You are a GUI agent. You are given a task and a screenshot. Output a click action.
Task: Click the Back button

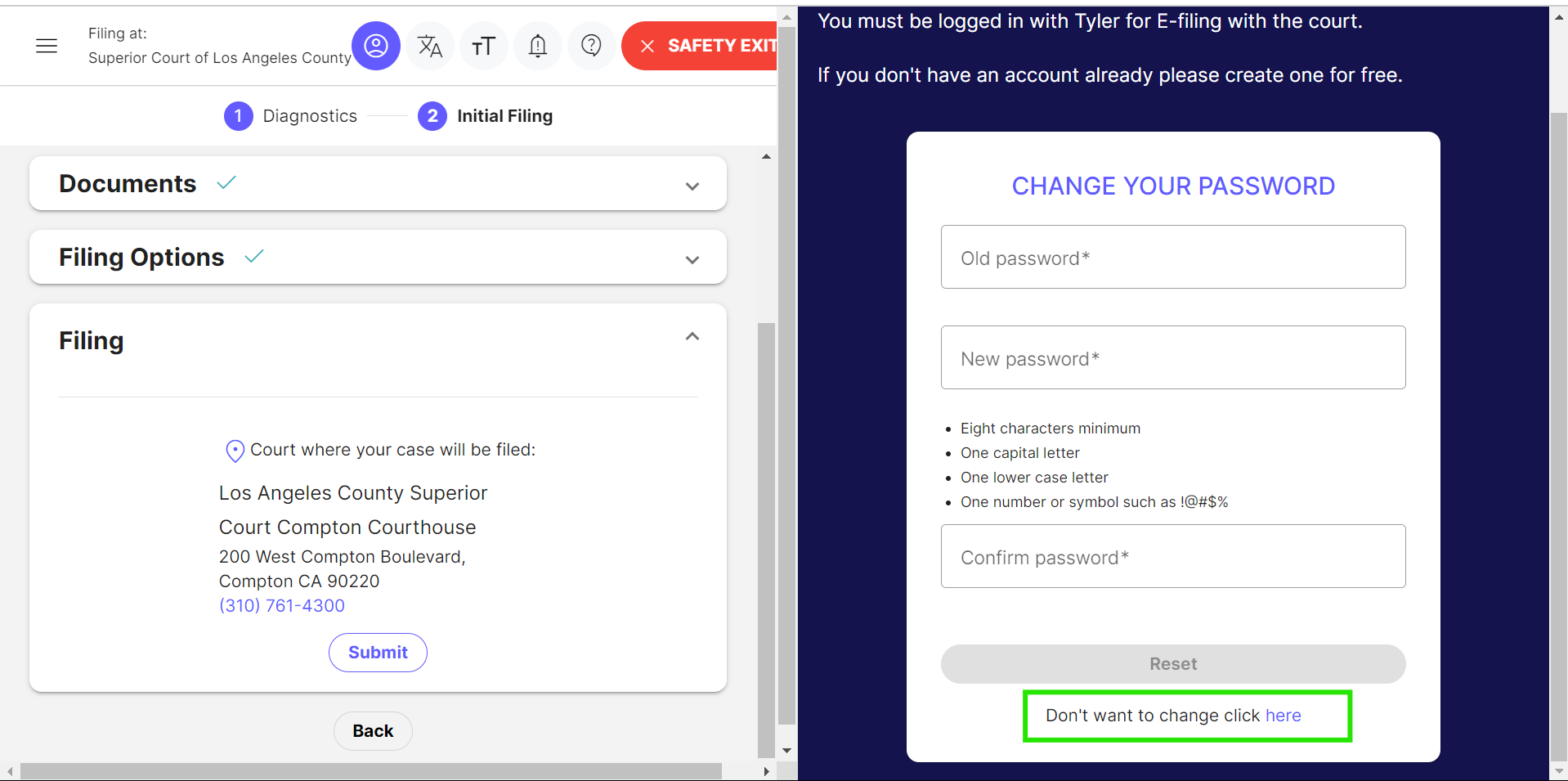tap(373, 731)
